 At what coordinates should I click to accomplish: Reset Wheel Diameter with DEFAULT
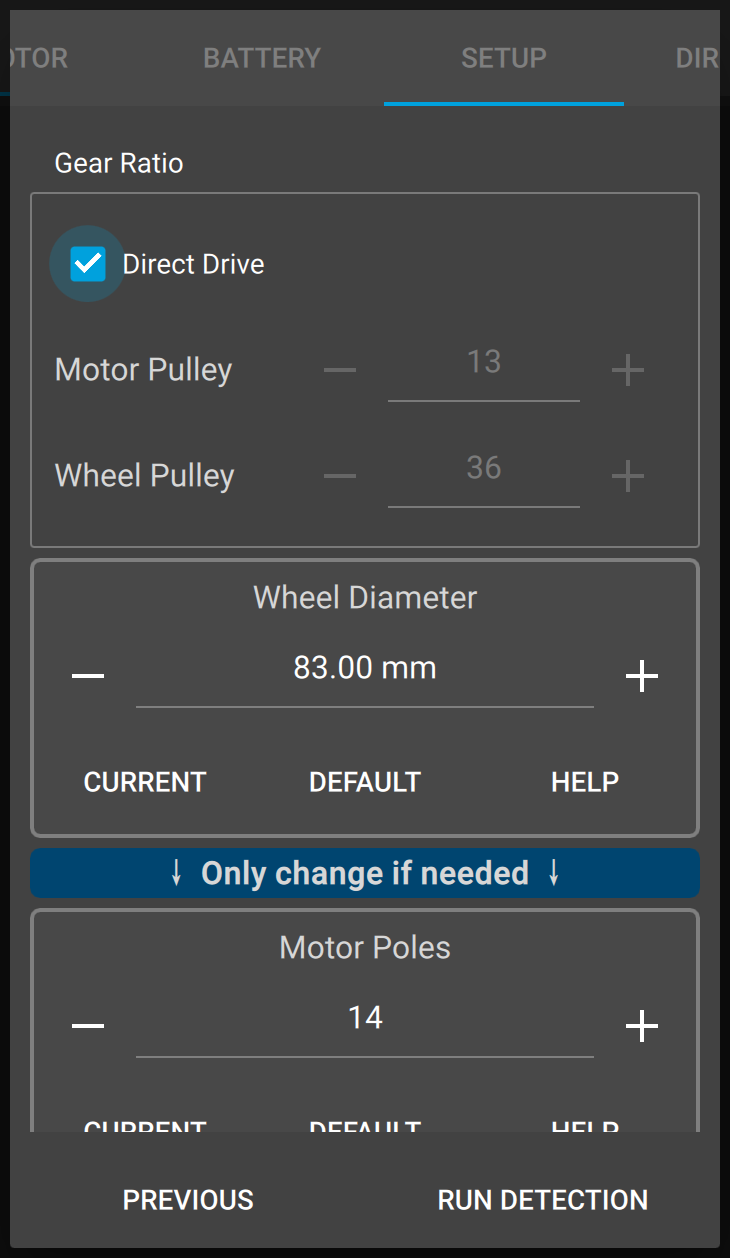click(365, 782)
